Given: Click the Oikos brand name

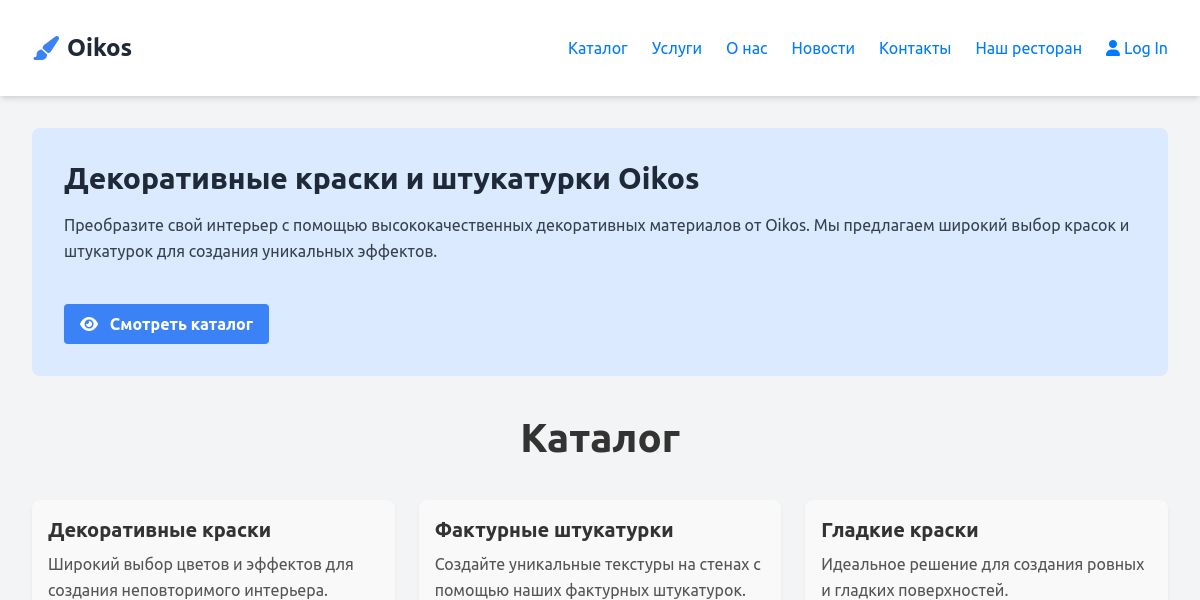Looking at the screenshot, I should click(x=99, y=48).
